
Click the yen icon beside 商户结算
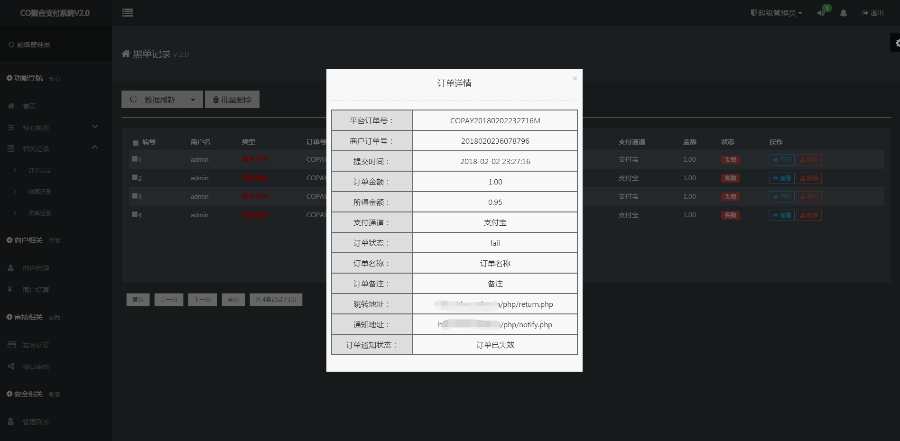(11, 289)
